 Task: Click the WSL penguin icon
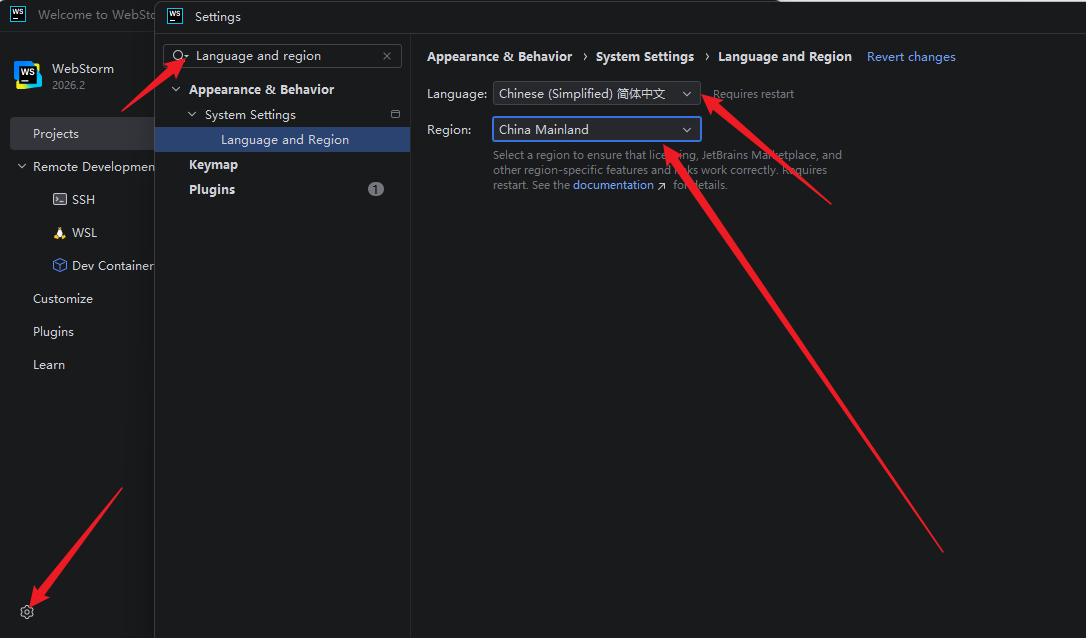pyautogui.click(x=60, y=233)
